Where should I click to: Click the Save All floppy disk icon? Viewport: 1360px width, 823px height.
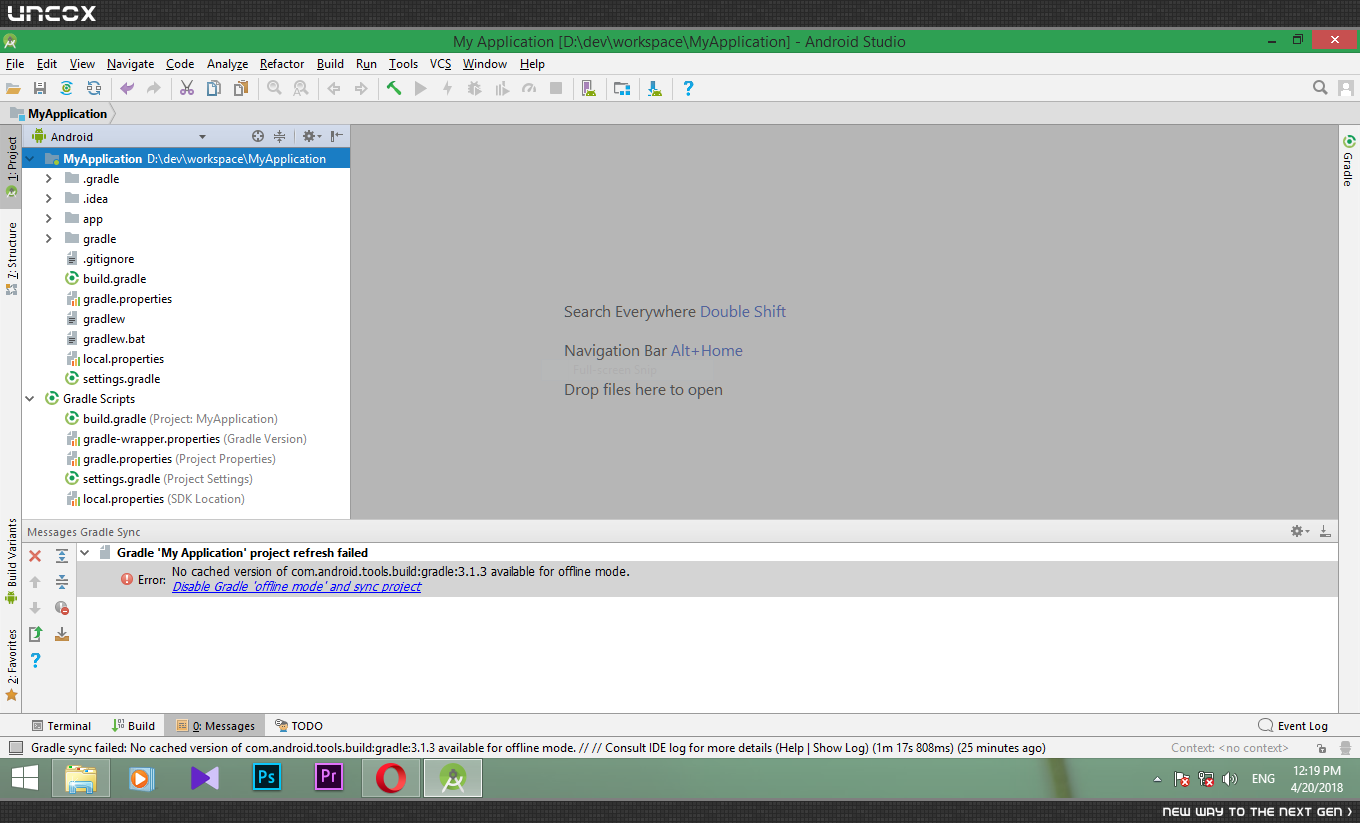40,89
